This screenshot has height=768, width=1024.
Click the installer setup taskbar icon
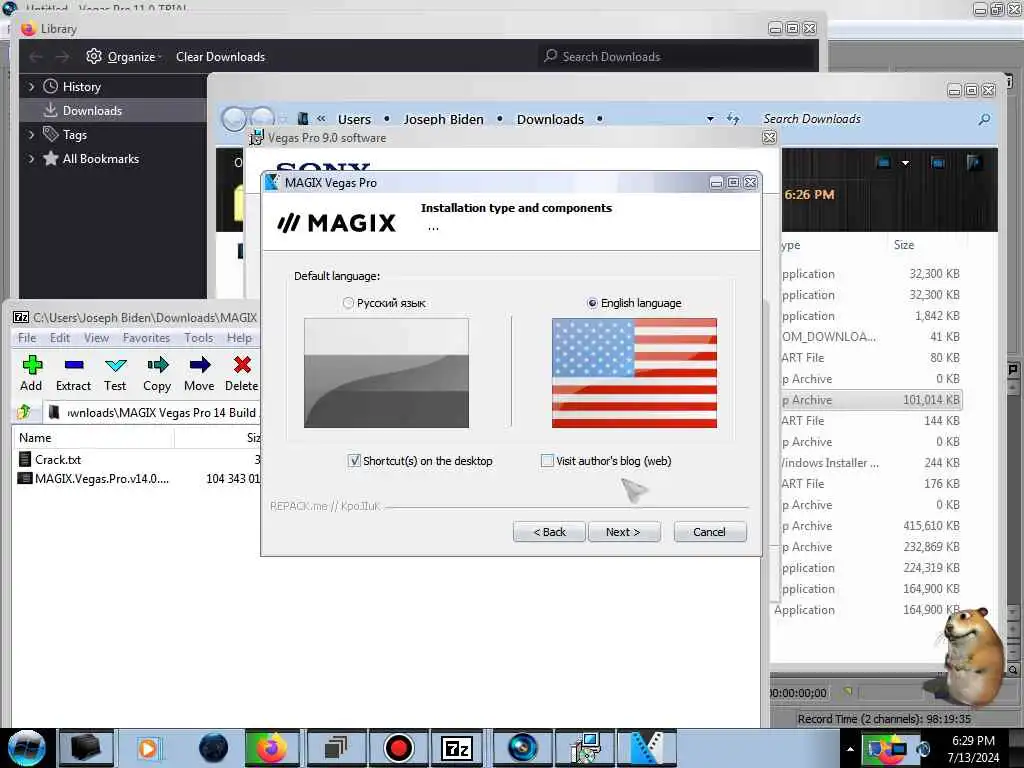point(584,748)
